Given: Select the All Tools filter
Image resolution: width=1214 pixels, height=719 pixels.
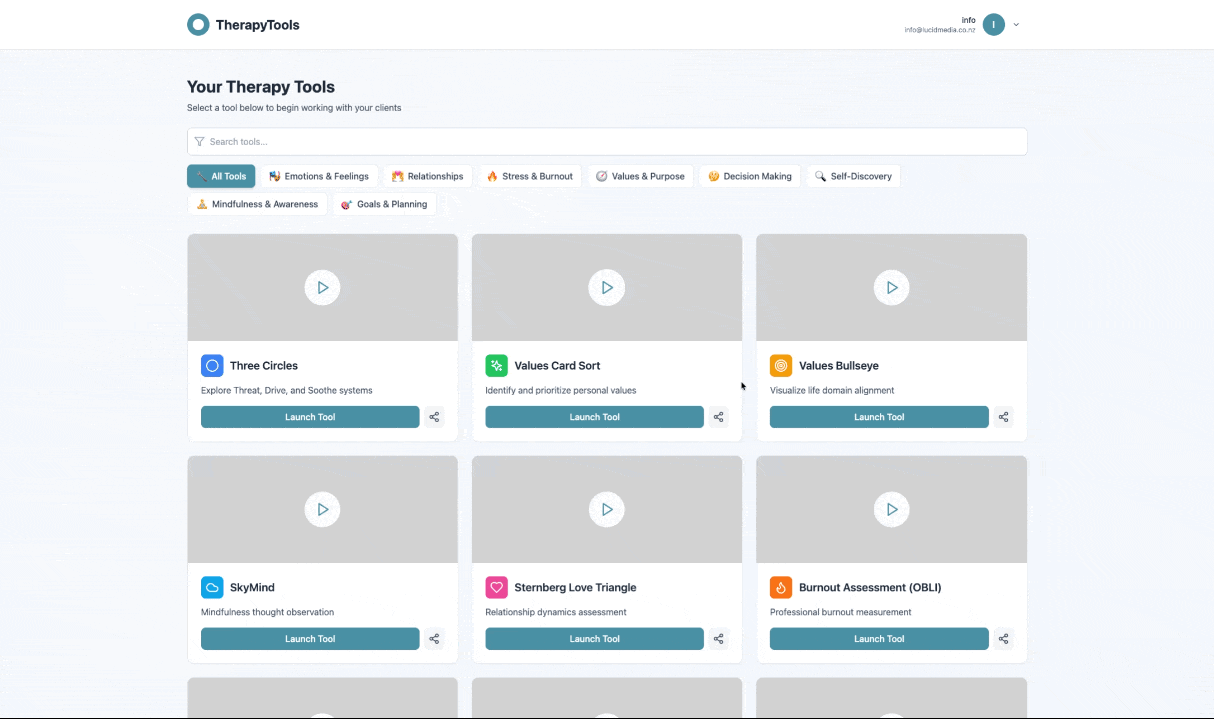Looking at the screenshot, I should click(x=221, y=176).
